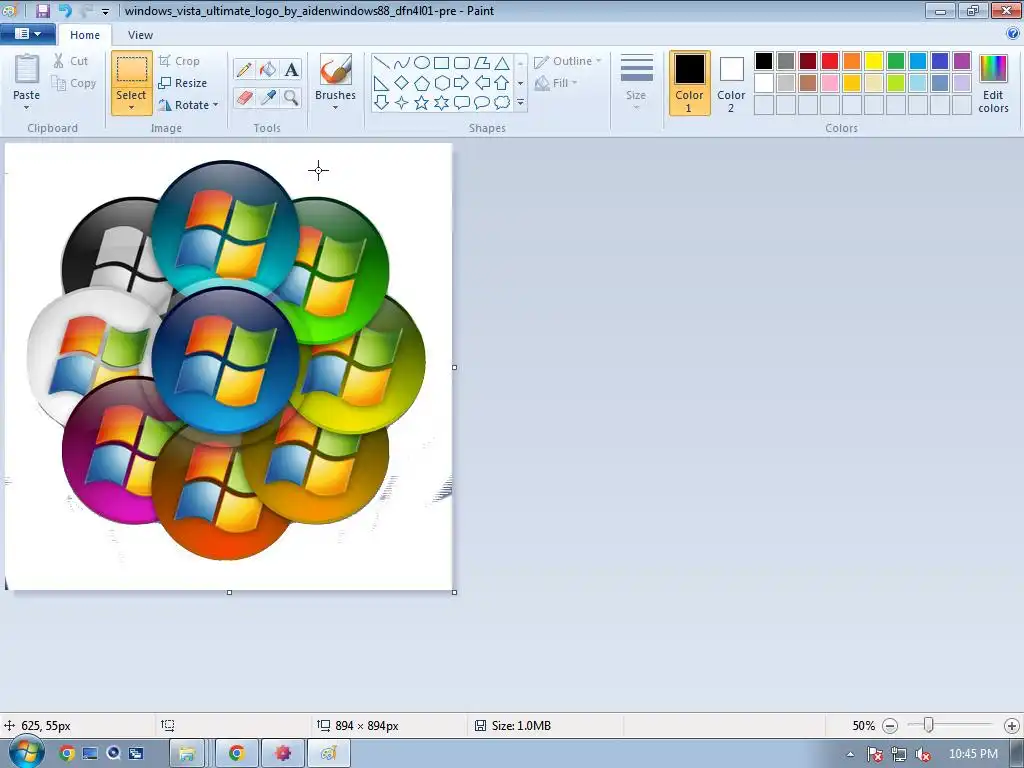Open the Select options dropdown arrow
1024x768 pixels.
[131, 108]
